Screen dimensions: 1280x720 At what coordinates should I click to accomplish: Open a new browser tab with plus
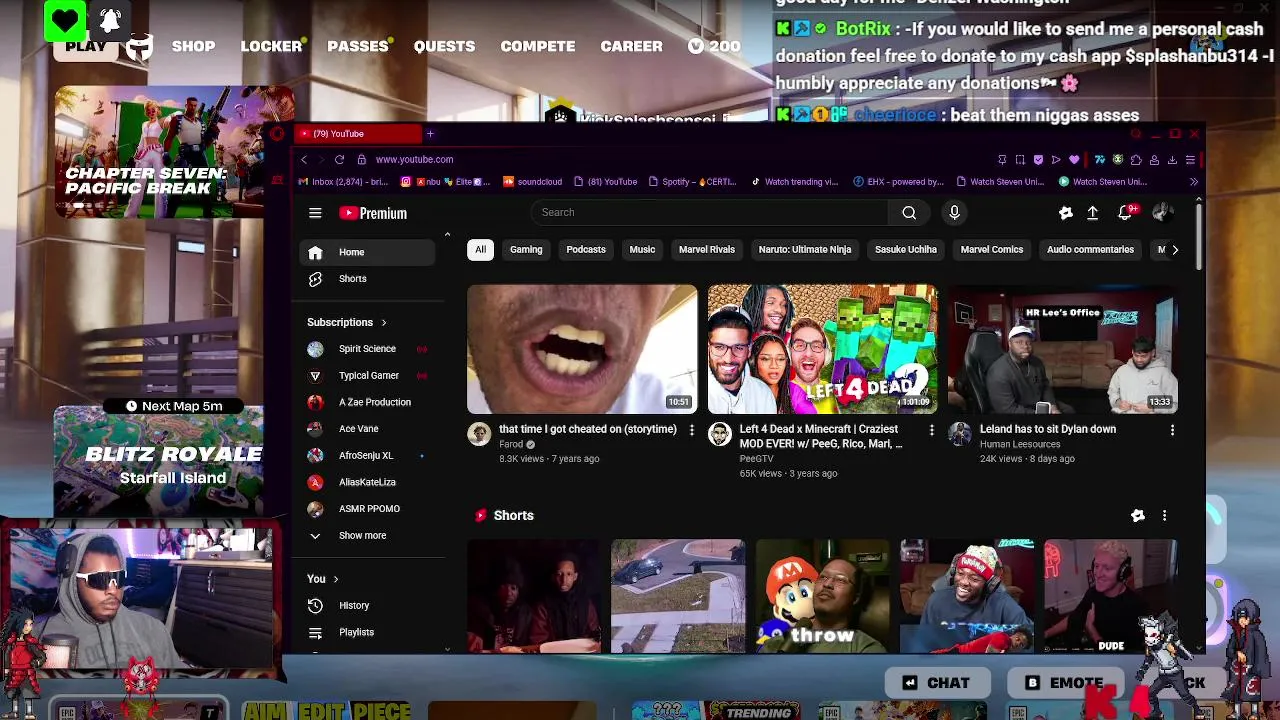pos(430,134)
